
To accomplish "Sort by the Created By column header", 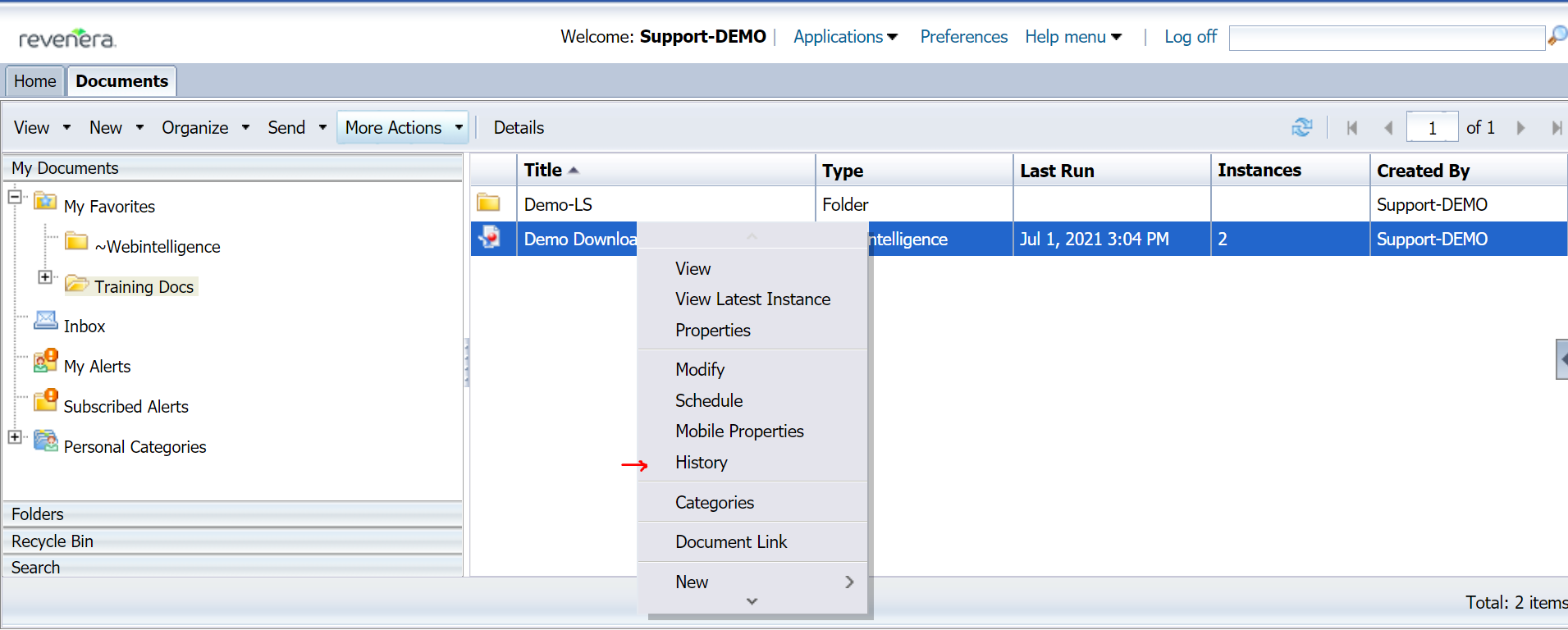I will pyautogui.click(x=1469, y=171).
